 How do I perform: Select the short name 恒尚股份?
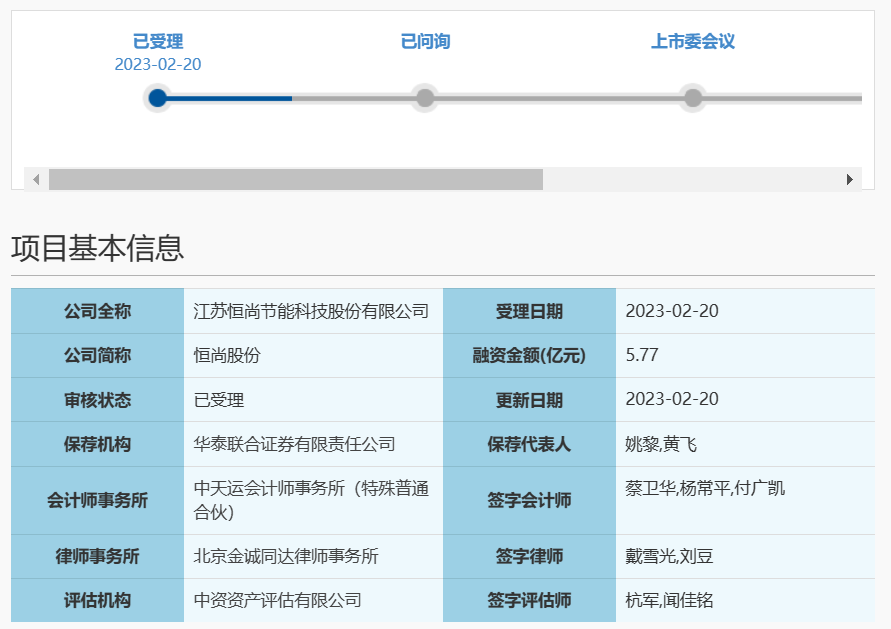tap(227, 355)
